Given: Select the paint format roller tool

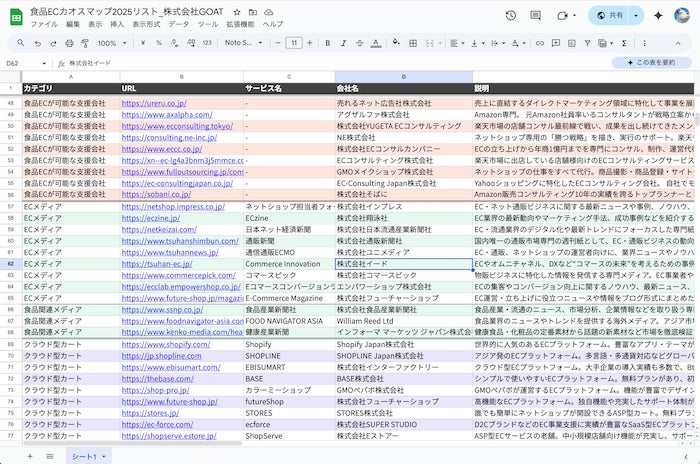Looking at the screenshot, I should point(85,43).
